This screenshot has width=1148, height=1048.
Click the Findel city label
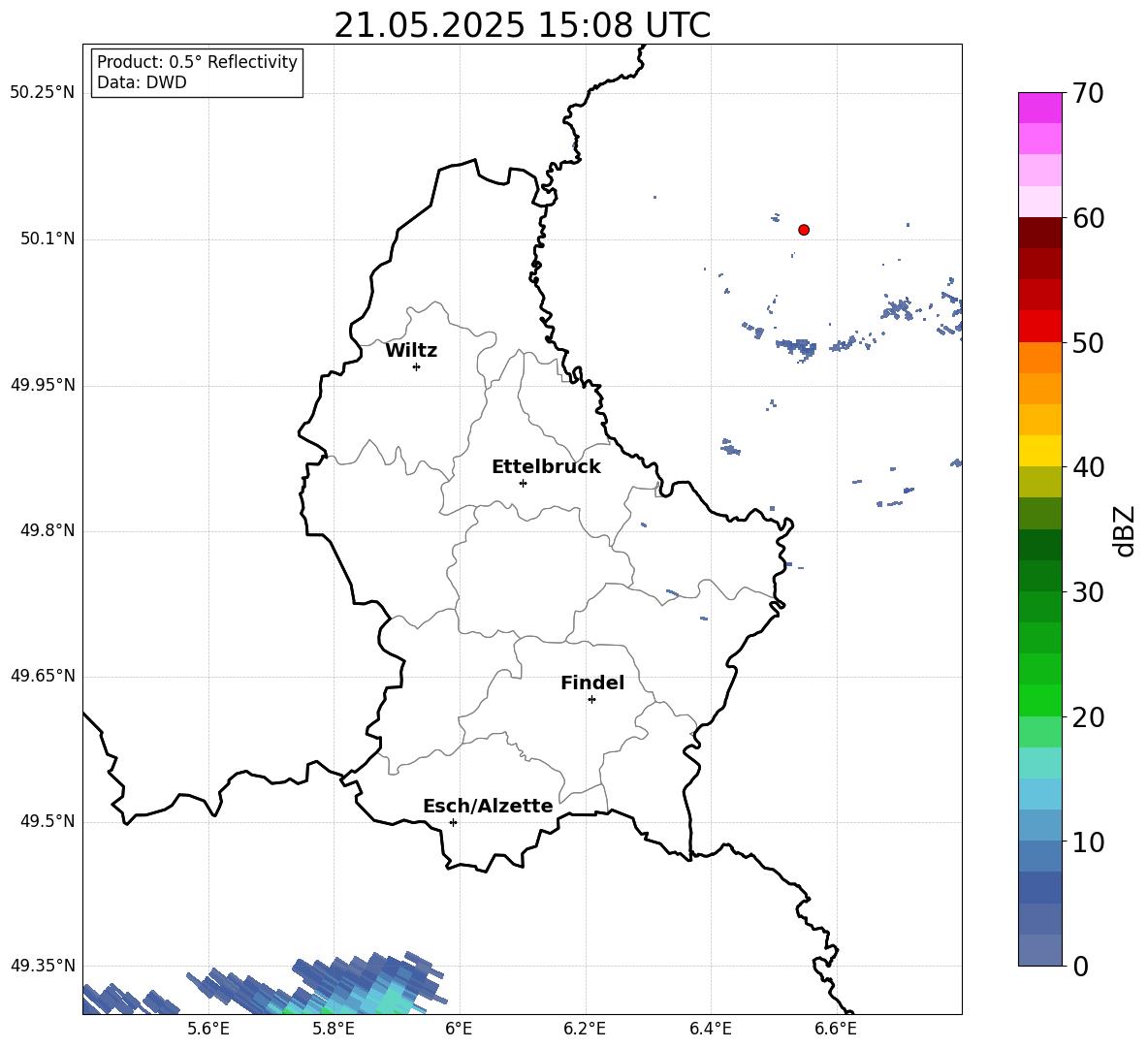point(592,683)
